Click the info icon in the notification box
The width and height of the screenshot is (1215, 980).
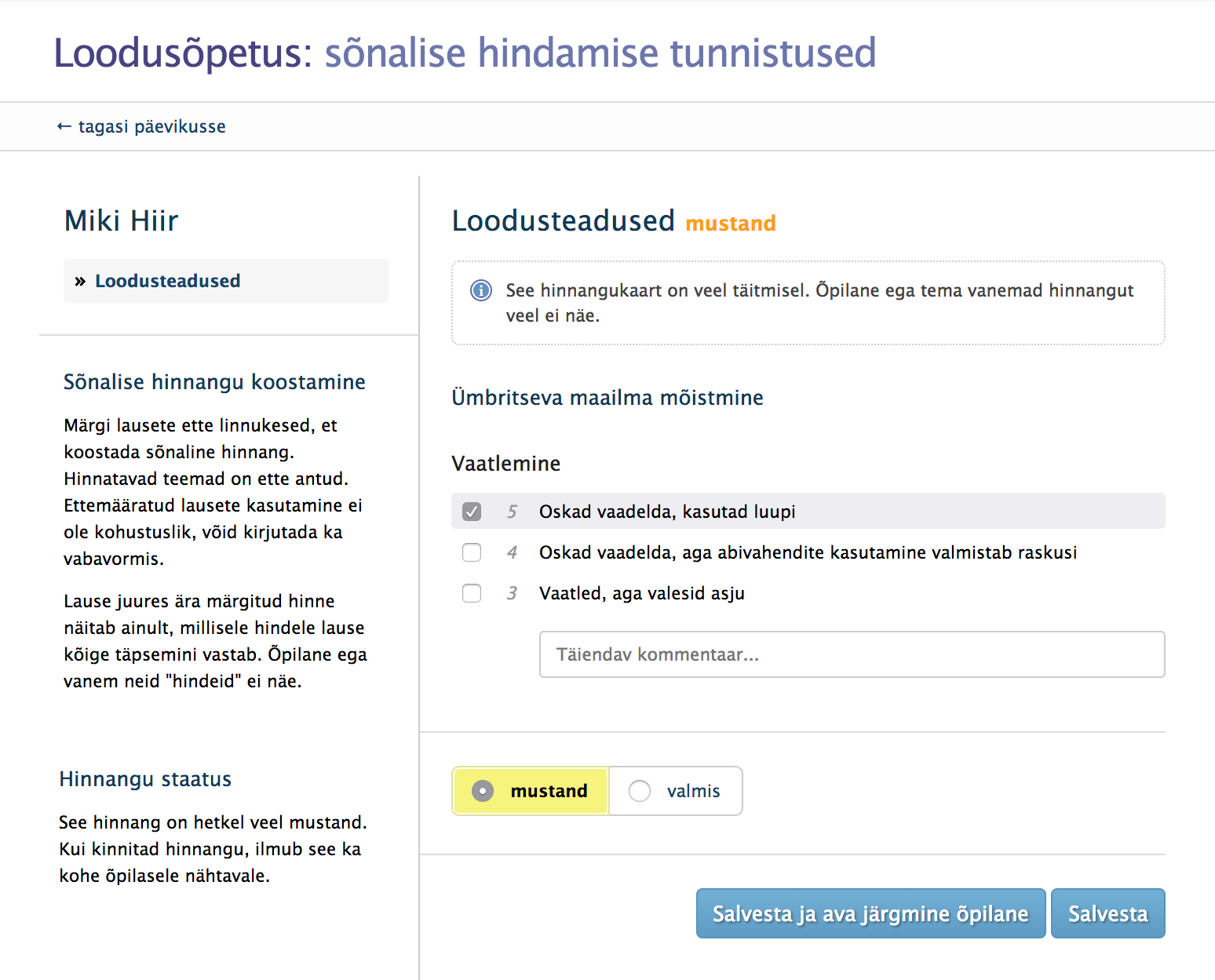481,290
